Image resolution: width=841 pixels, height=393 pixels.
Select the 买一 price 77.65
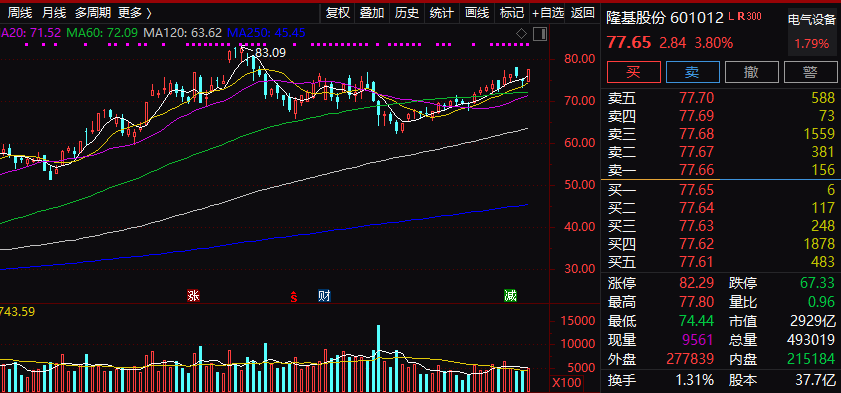(x=697, y=190)
